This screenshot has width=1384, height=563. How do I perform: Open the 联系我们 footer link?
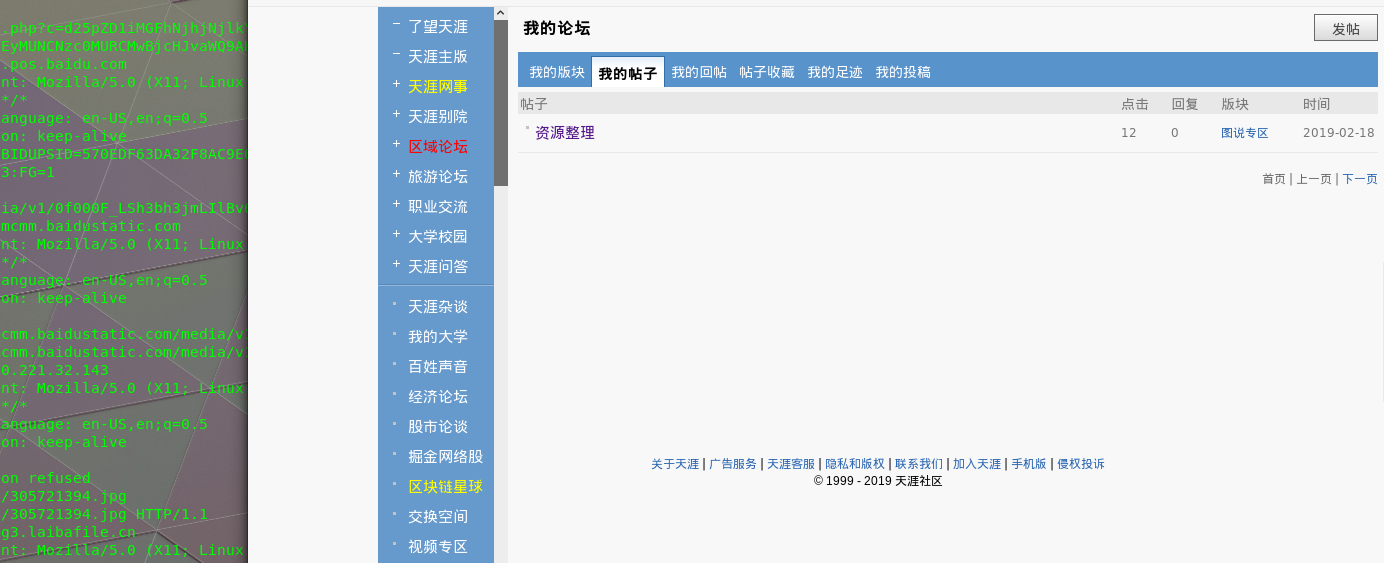[x=919, y=464]
